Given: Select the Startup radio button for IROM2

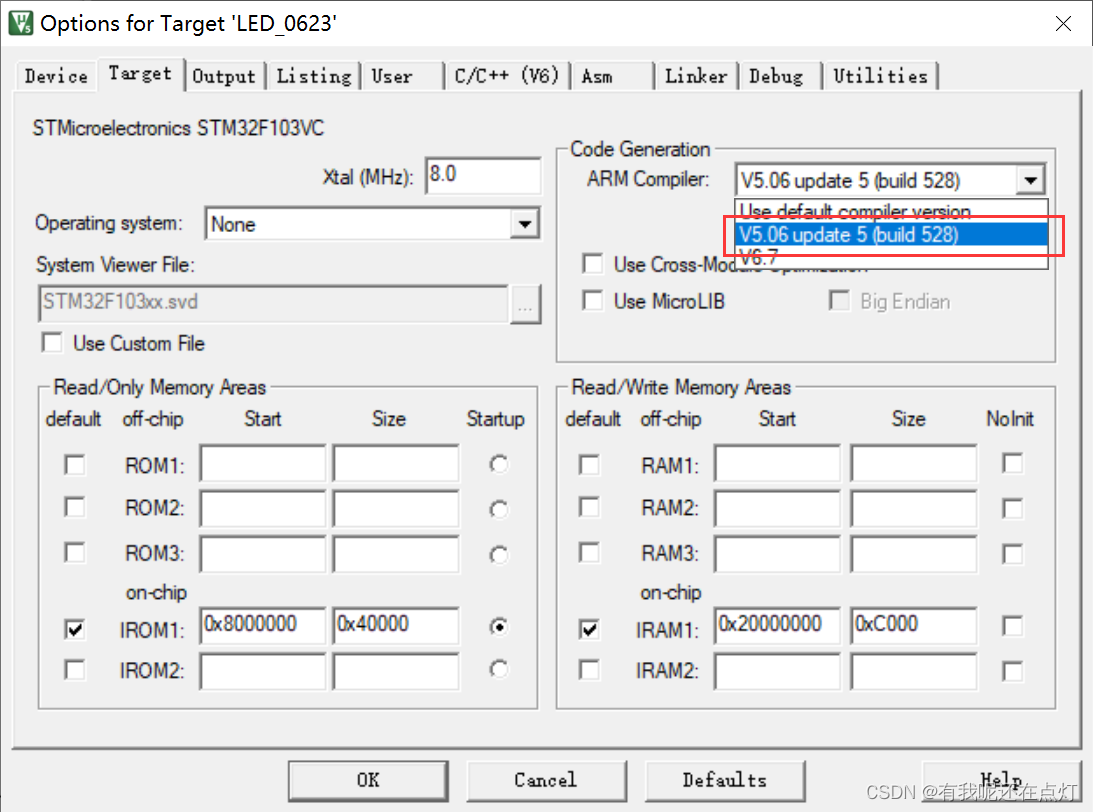Looking at the screenshot, I should pyautogui.click(x=498, y=670).
